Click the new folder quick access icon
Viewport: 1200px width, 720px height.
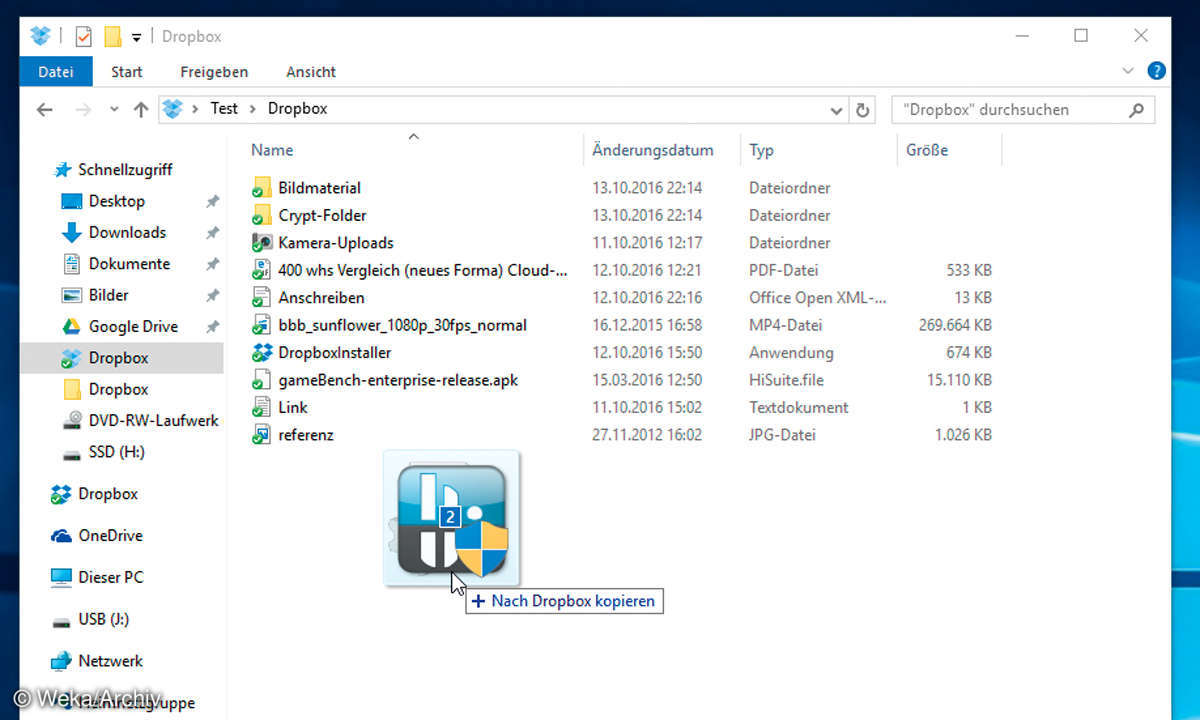(x=113, y=36)
